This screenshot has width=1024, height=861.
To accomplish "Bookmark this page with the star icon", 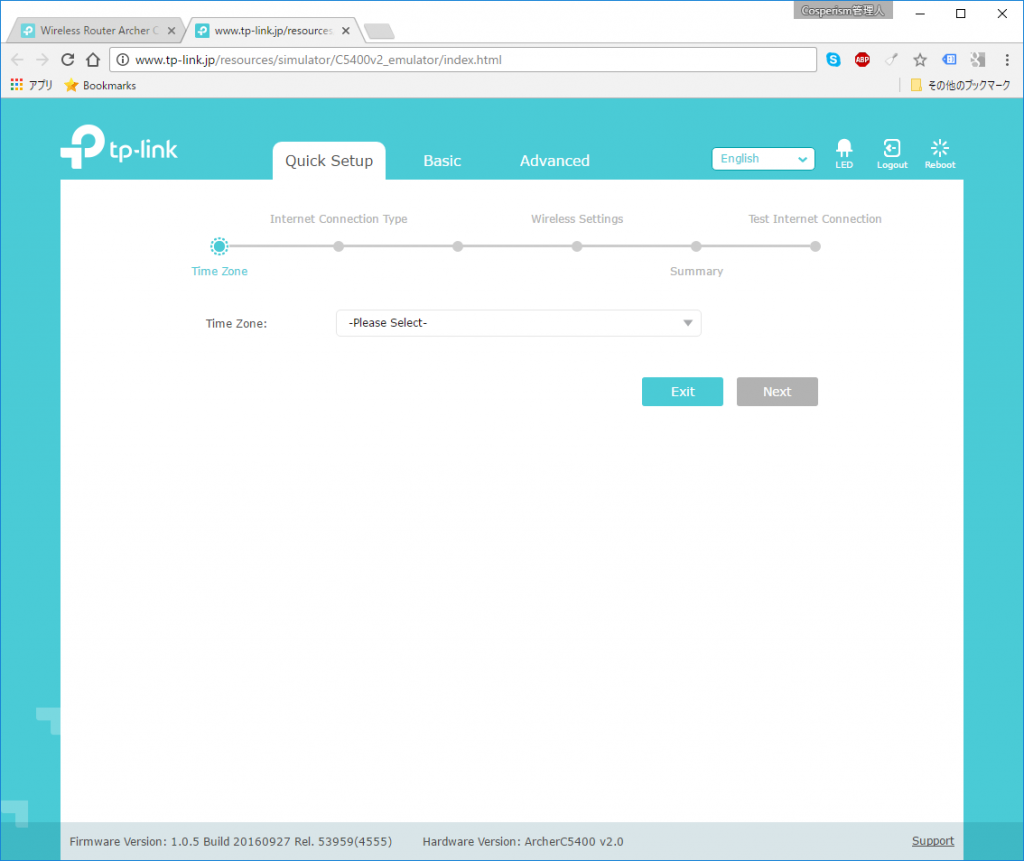I will coord(920,59).
